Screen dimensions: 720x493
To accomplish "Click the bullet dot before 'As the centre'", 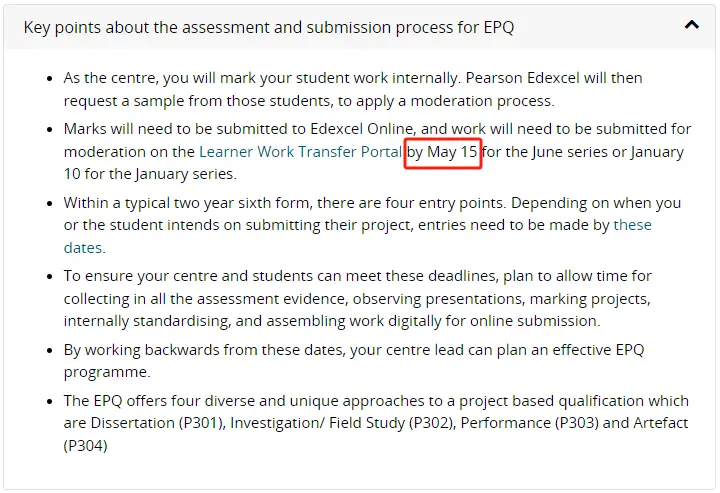I will [x=50, y=79].
